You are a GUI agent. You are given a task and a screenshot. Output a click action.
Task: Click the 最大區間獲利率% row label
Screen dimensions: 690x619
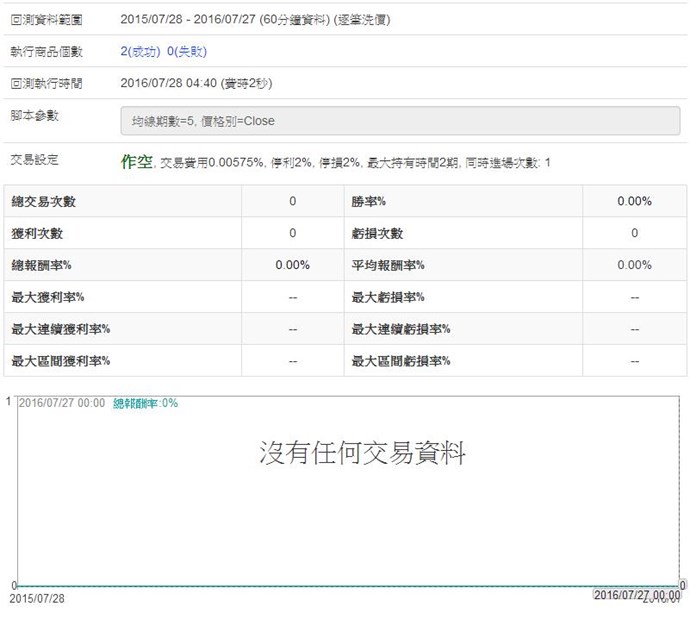pos(61,361)
